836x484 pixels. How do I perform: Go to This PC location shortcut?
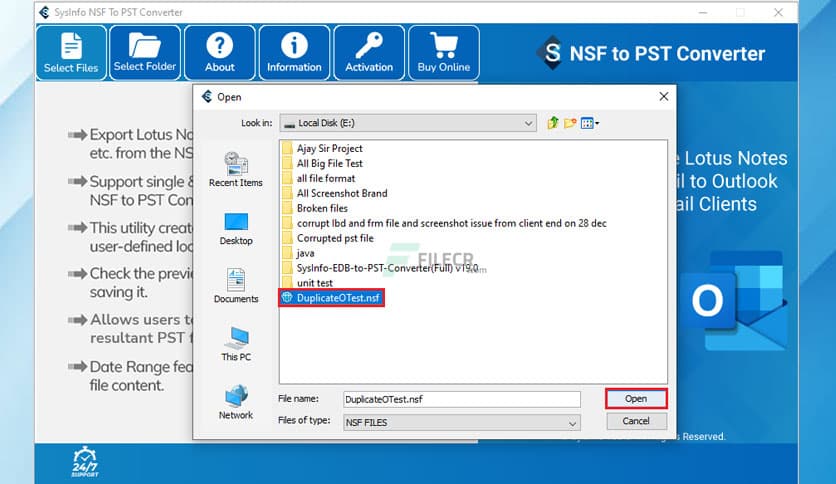pyautogui.click(x=236, y=344)
